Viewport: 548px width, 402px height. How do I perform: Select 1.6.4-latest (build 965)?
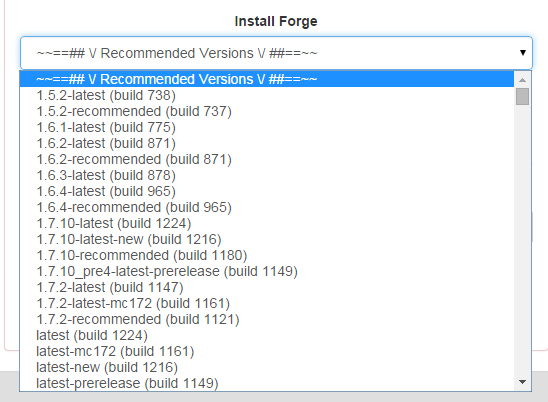click(267, 192)
